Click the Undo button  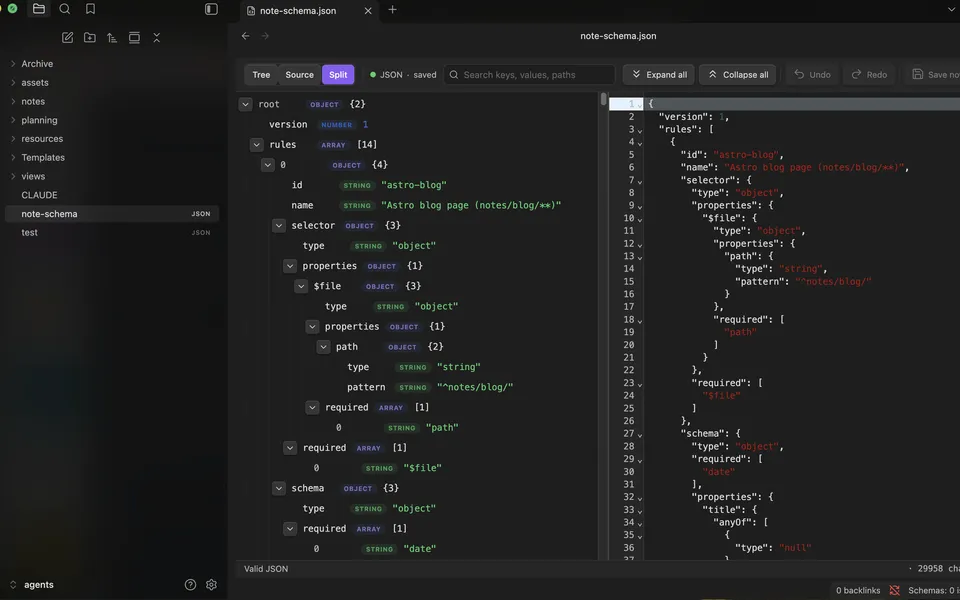pos(812,75)
